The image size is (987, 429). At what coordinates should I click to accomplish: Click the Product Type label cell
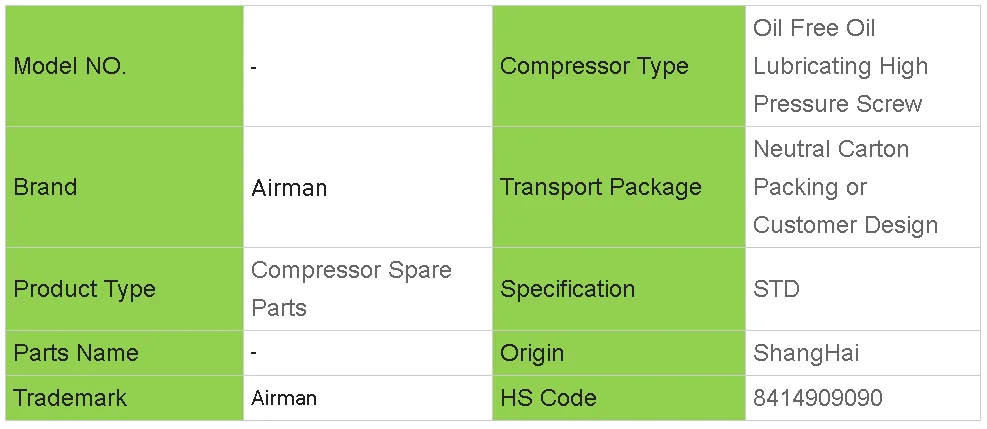click(x=84, y=289)
